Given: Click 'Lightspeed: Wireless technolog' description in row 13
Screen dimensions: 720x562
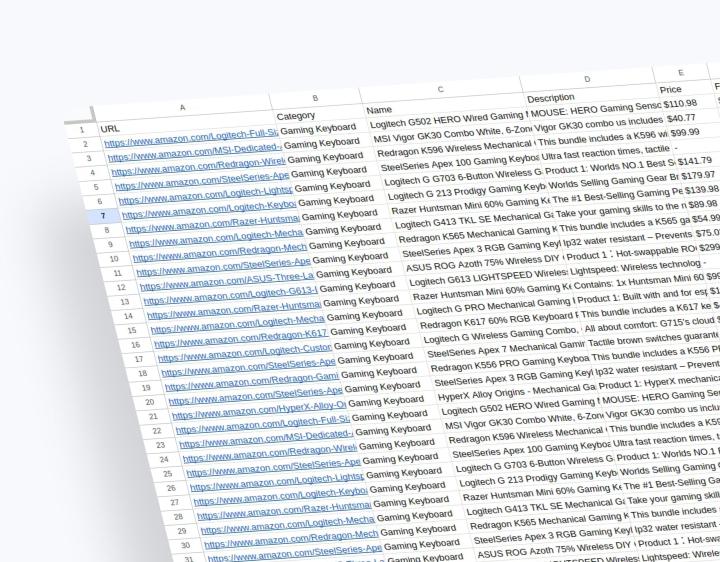Looking at the screenshot, I should [636, 267].
